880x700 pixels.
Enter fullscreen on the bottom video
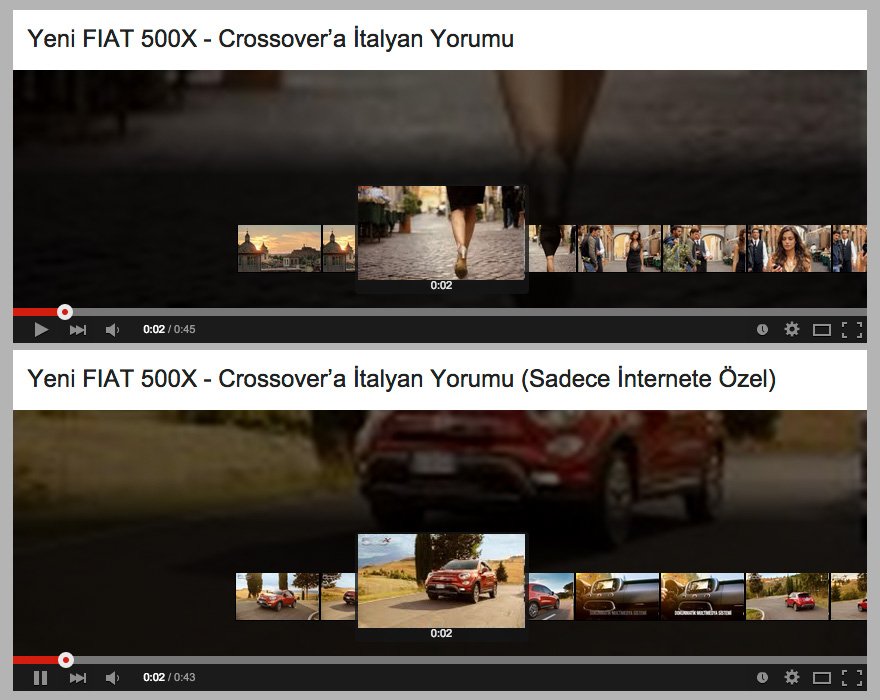pos(852,676)
